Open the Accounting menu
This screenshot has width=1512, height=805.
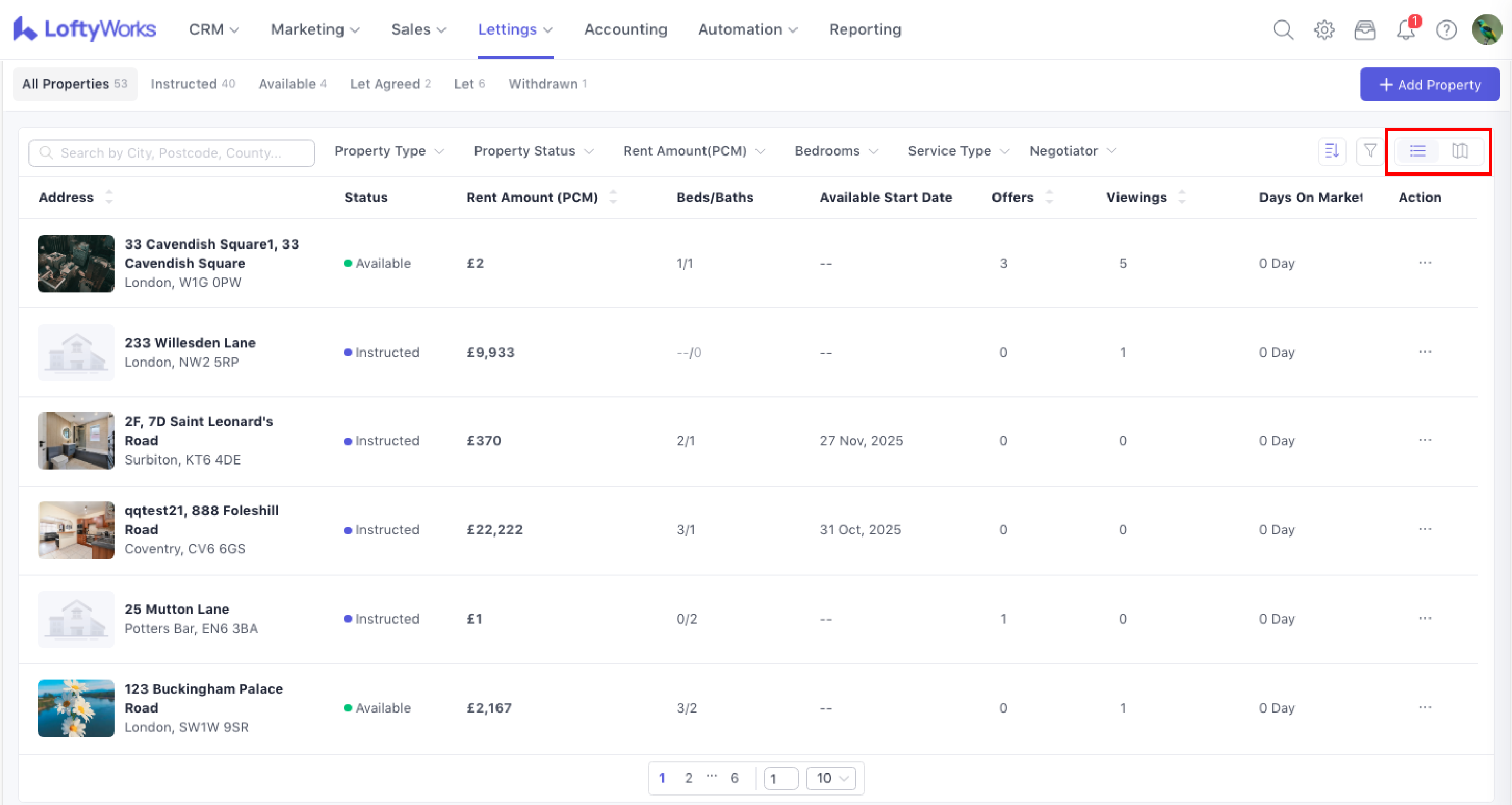click(x=626, y=29)
